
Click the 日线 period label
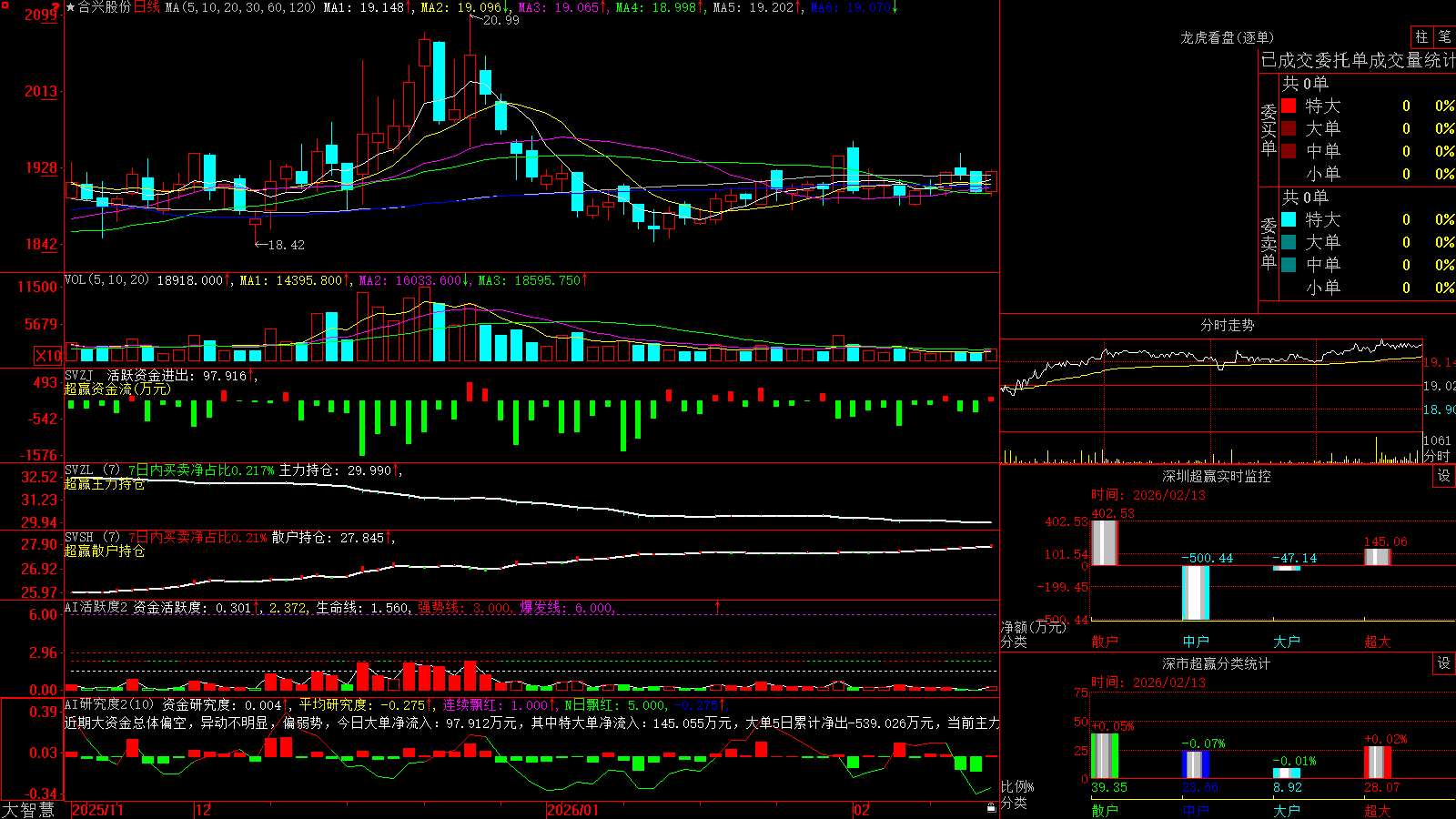coord(147,7)
